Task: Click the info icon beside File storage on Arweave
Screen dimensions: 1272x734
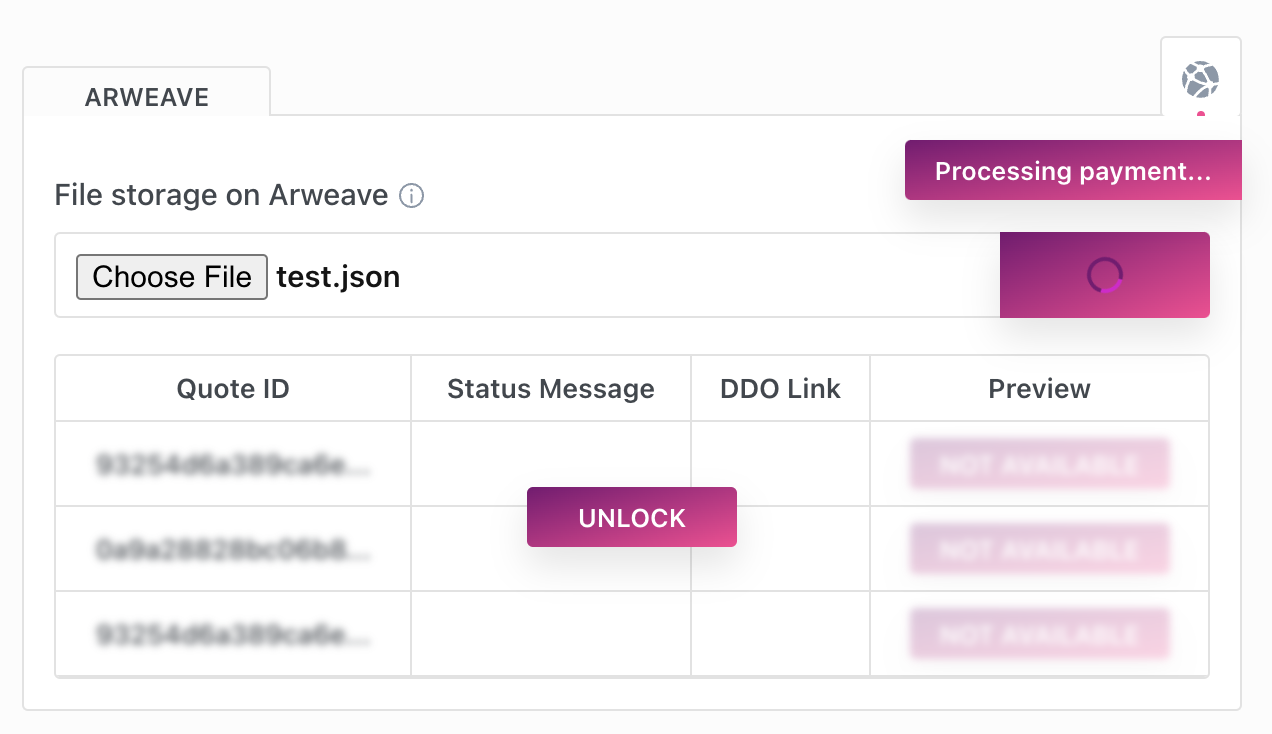Action: click(411, 196)
